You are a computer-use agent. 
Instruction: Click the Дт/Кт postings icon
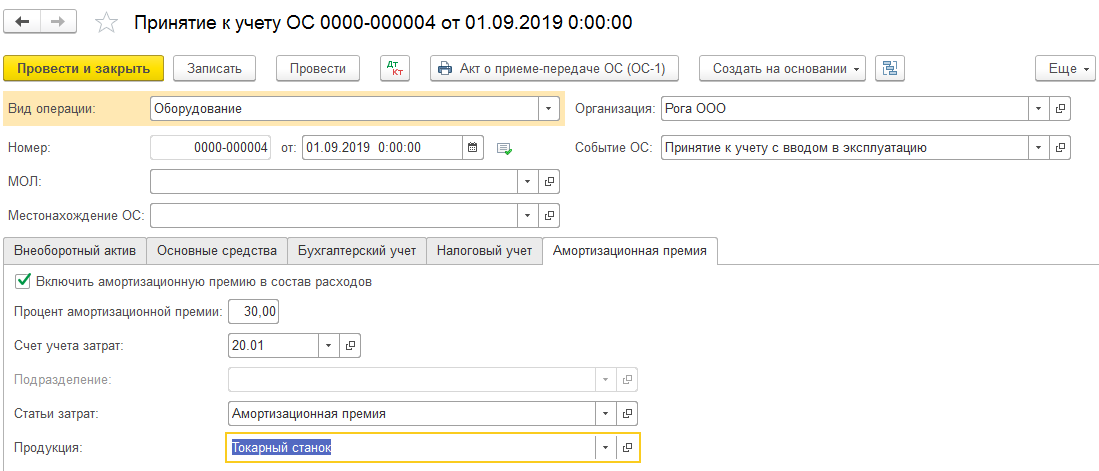[x=396, y=68]
